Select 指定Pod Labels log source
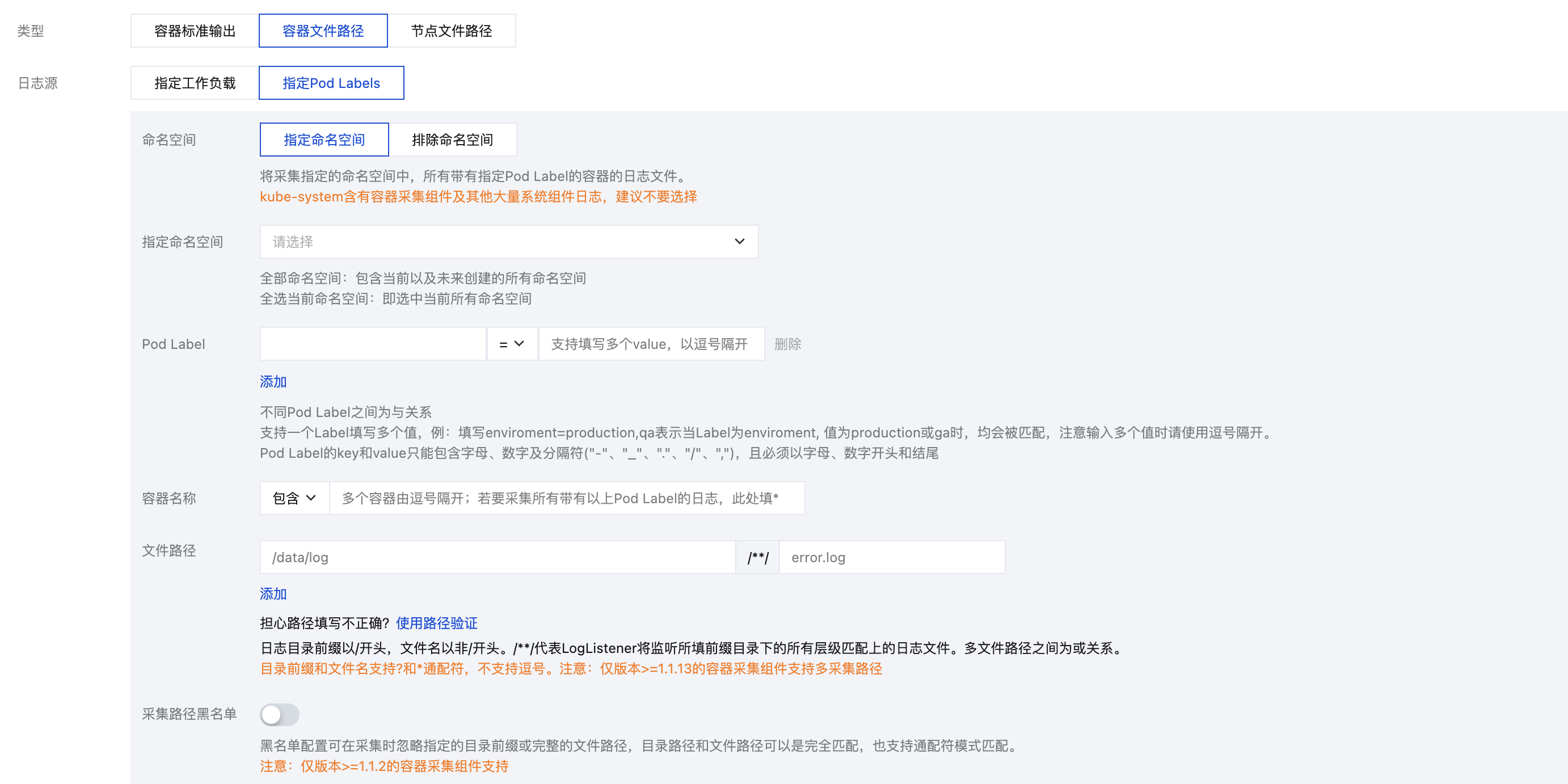 coord(331,83)
